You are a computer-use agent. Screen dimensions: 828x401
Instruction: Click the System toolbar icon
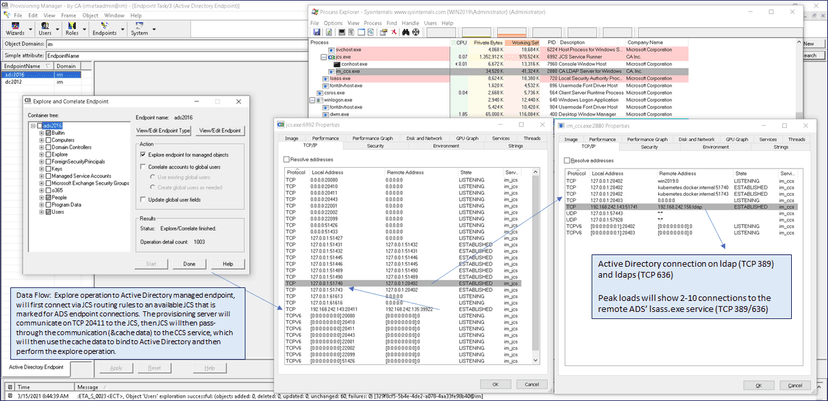[x=138, y=29]
